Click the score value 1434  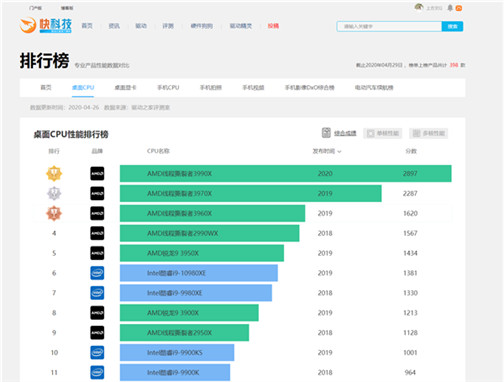(x=410, y=253)
